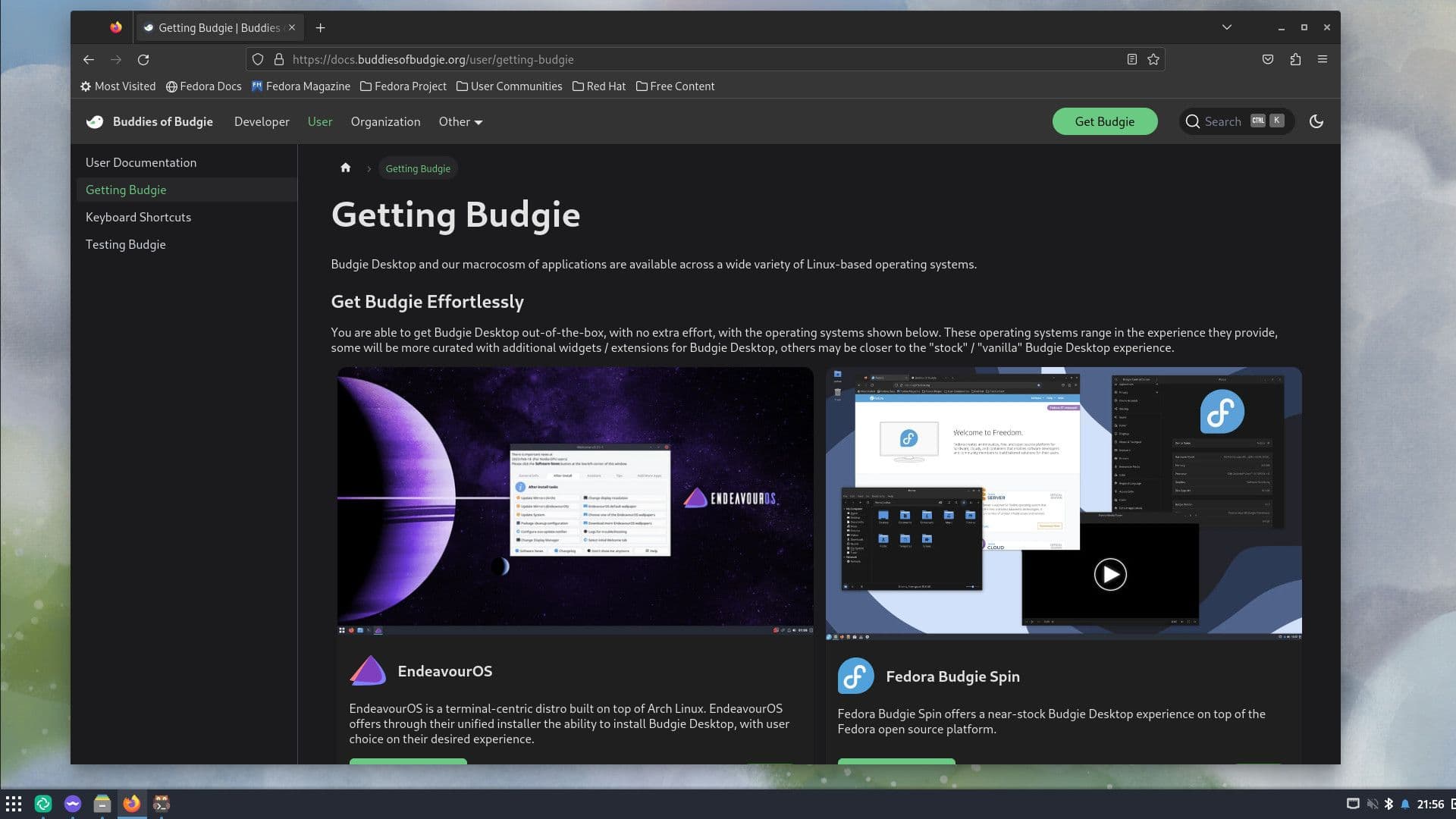Image resolution: width=1456 pixels, height=819 pixels.
Task: Click the site security padlock icon
Action: (x=279, y=59)
